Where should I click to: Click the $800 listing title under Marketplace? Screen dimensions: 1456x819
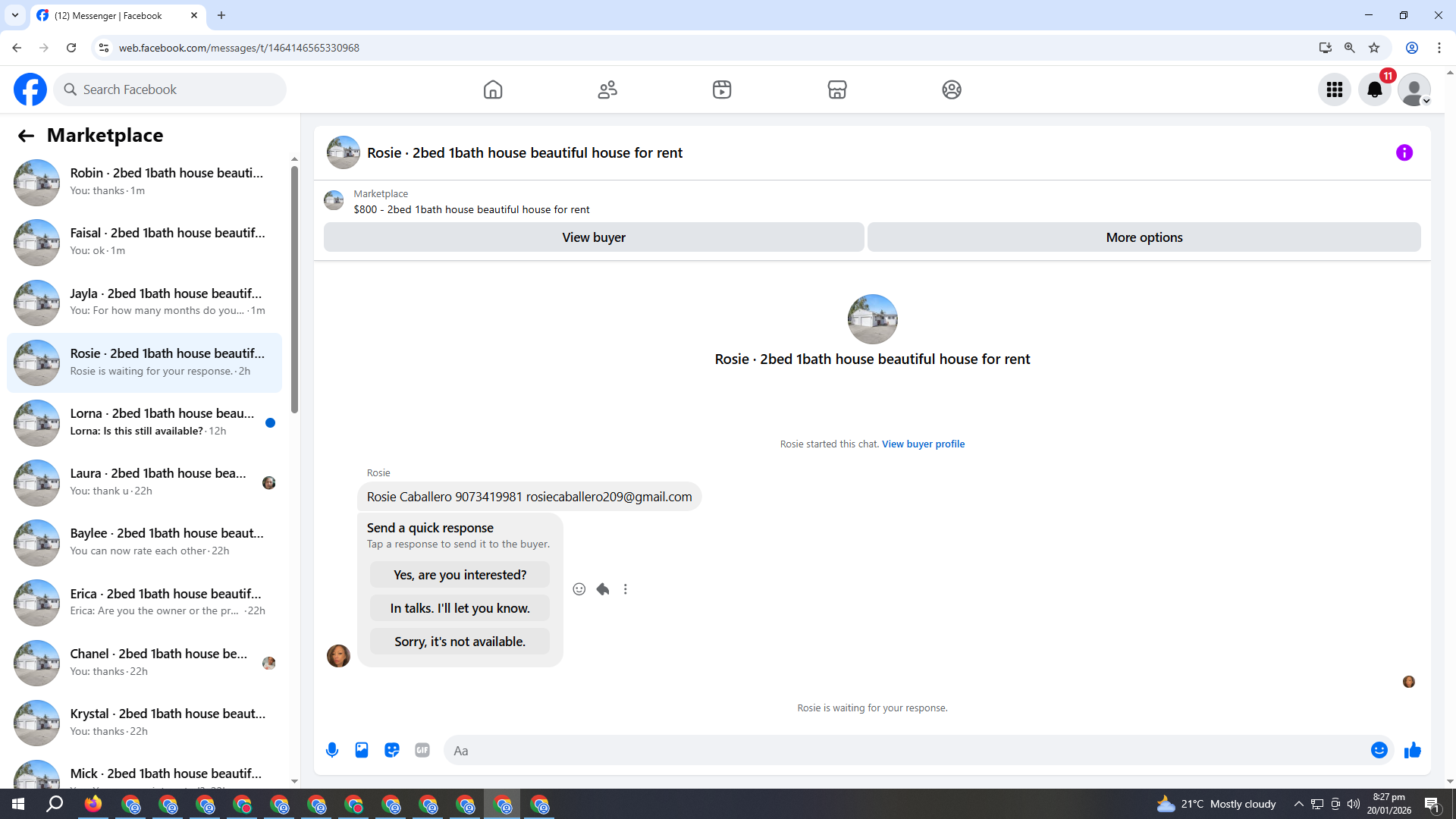point(471,209)
